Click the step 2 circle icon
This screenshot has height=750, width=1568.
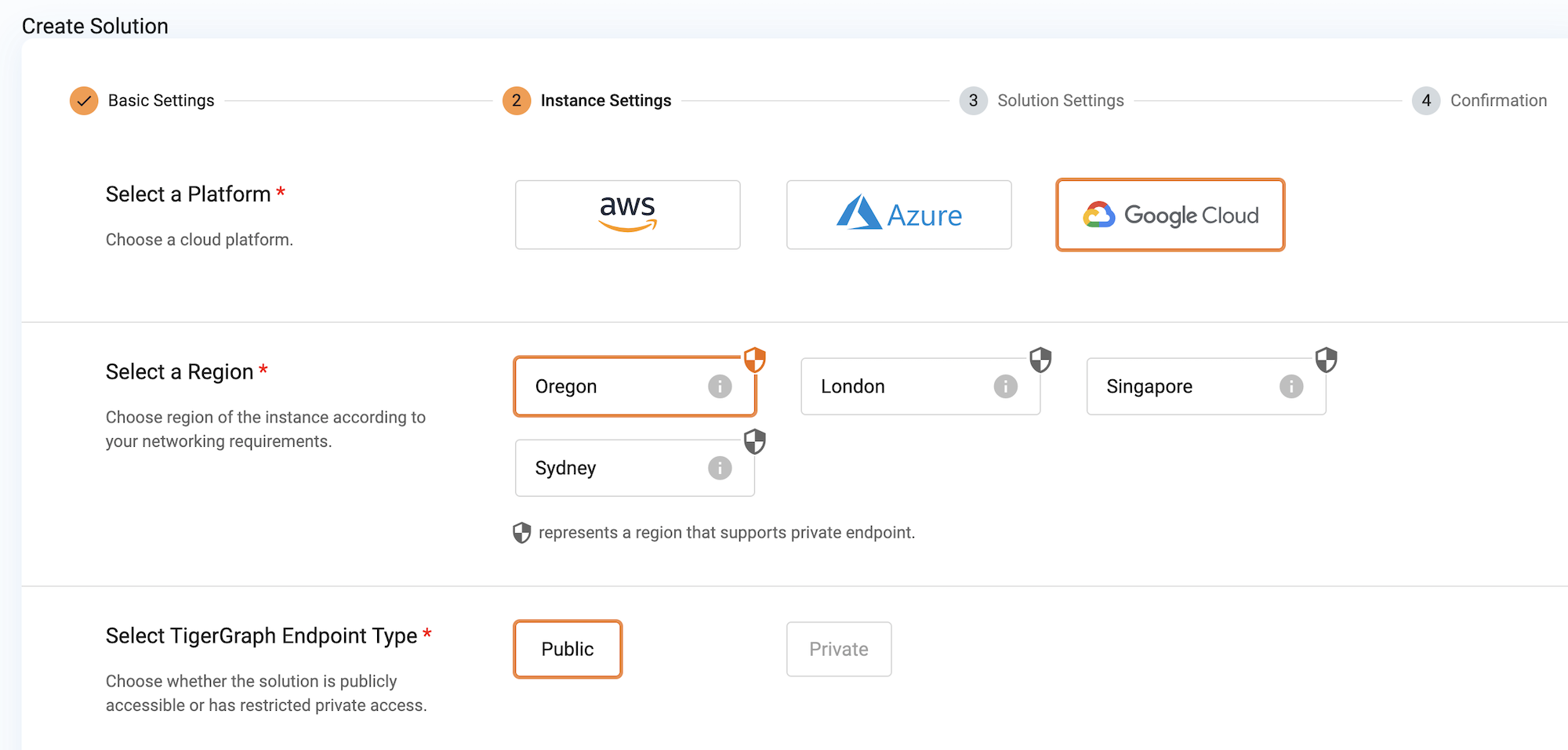click(517, 100)
